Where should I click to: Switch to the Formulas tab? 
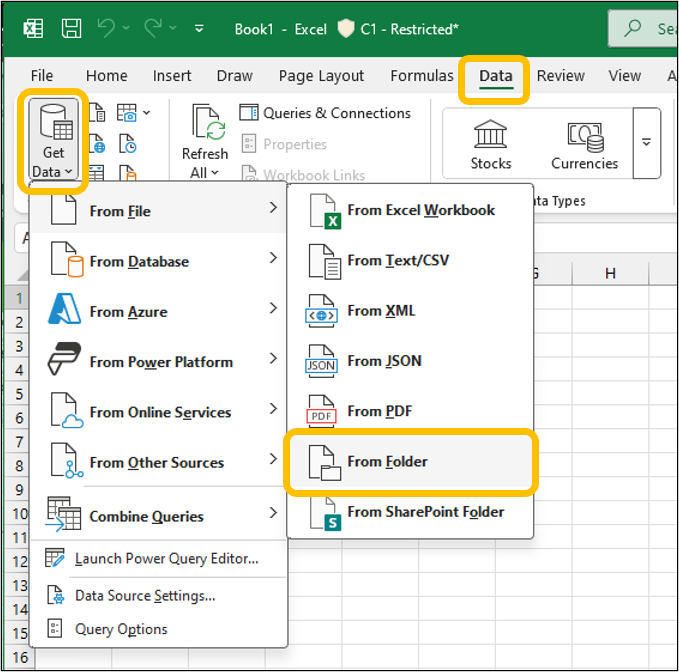(x=421, y=76)
